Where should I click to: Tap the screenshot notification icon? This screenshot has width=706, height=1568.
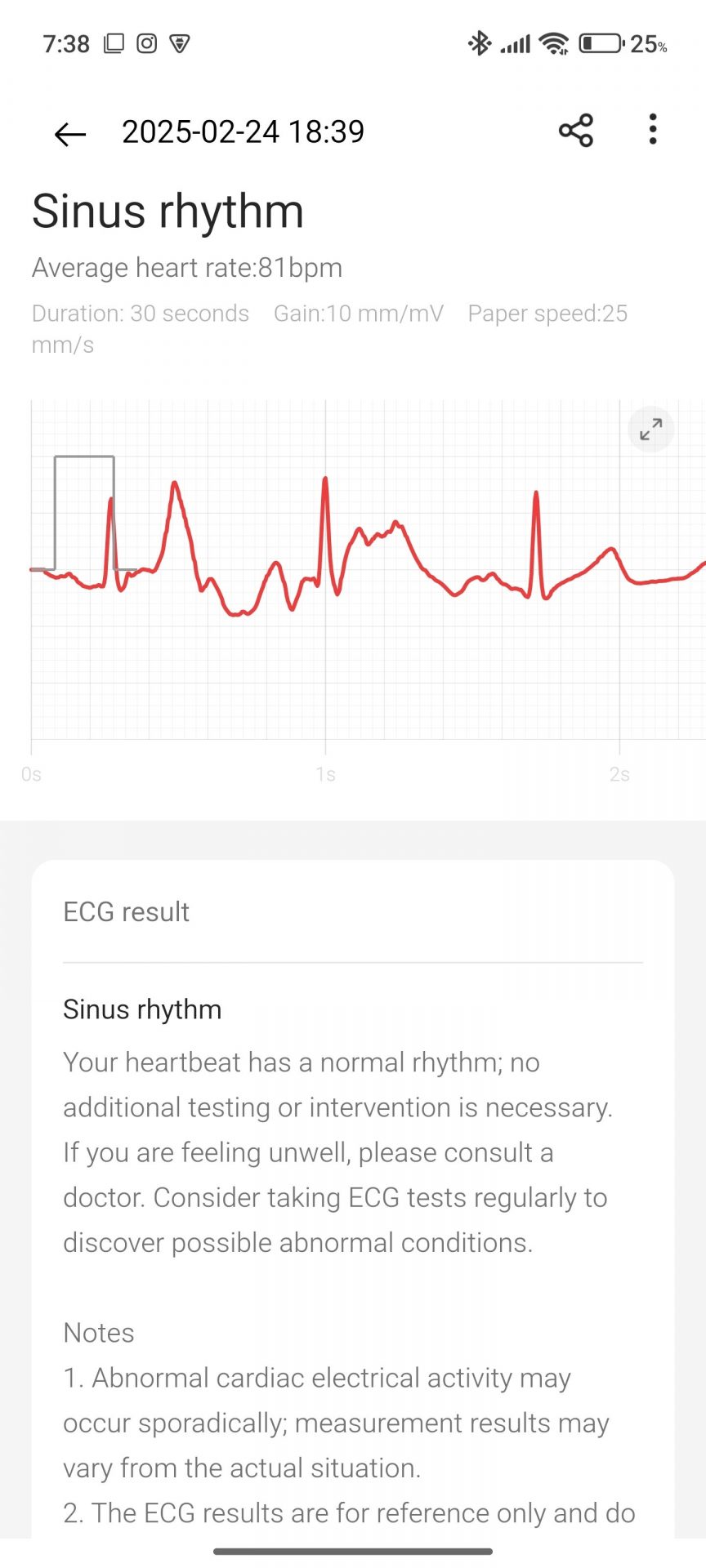[114, 43]
